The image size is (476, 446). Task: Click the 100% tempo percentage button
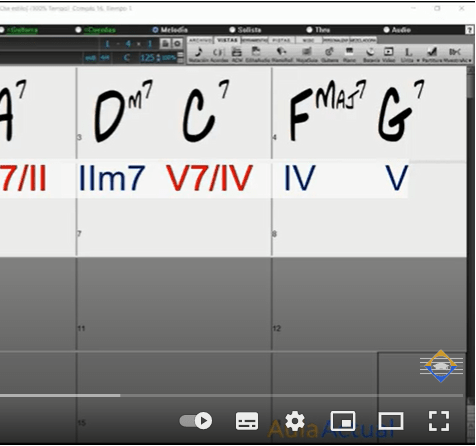pos(169,58)
